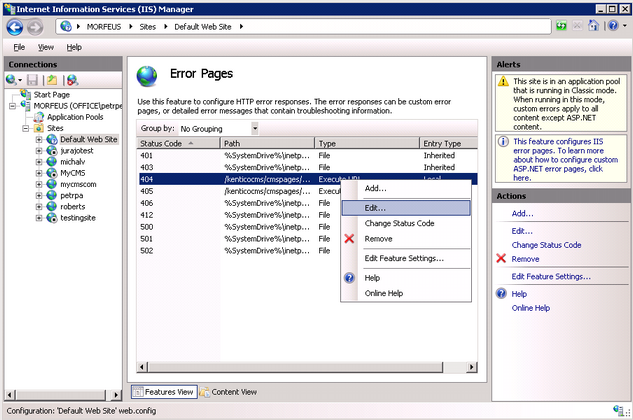Click the Online Help link in the Actions pane

[530, 308]
